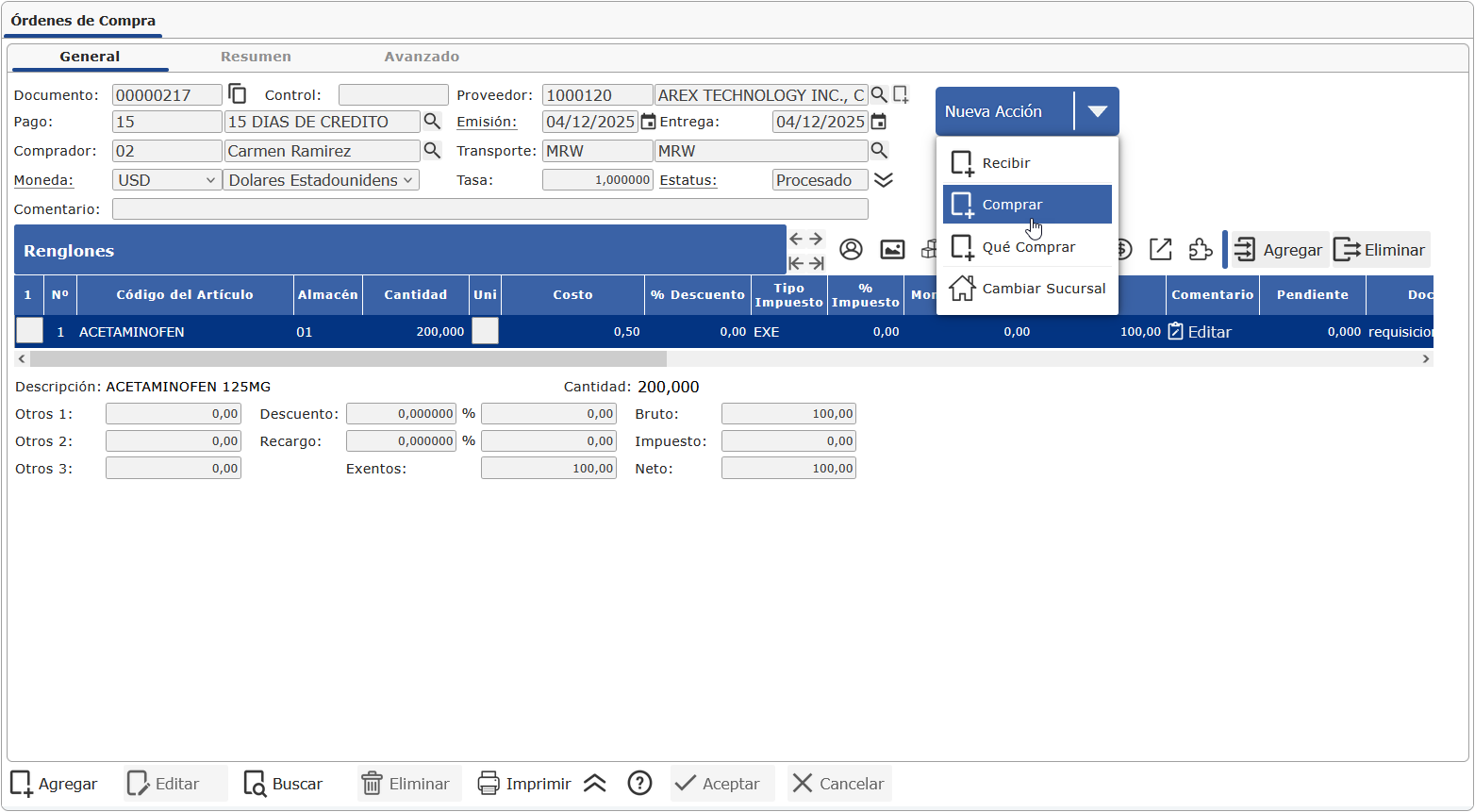1475x812 pixels.
Task: Expand the Nueva Acción dropdown arrow
Action: (x=1097, y=111)
